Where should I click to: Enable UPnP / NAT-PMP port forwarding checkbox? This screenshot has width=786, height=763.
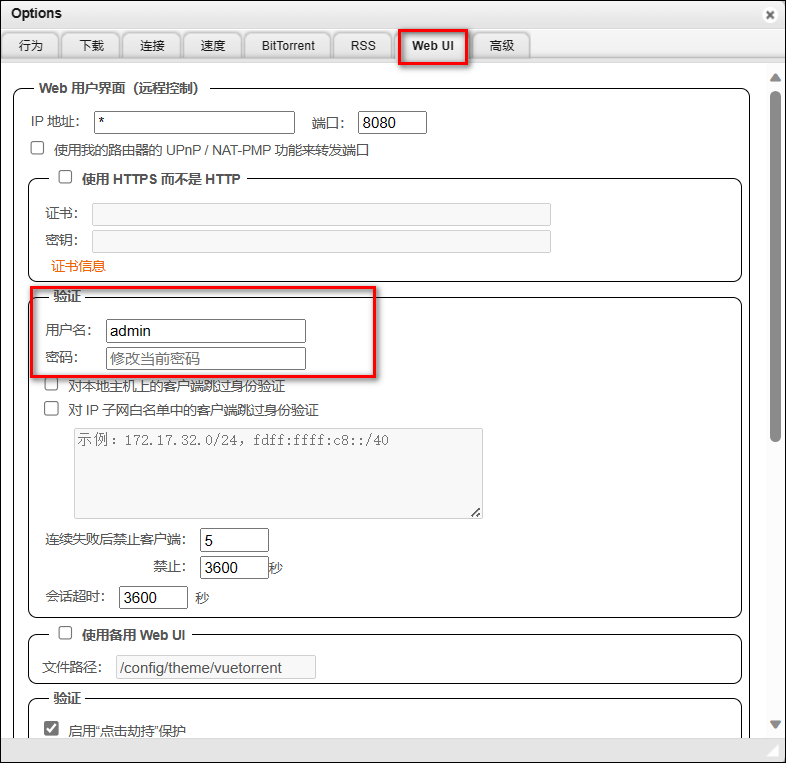[38, 148]
